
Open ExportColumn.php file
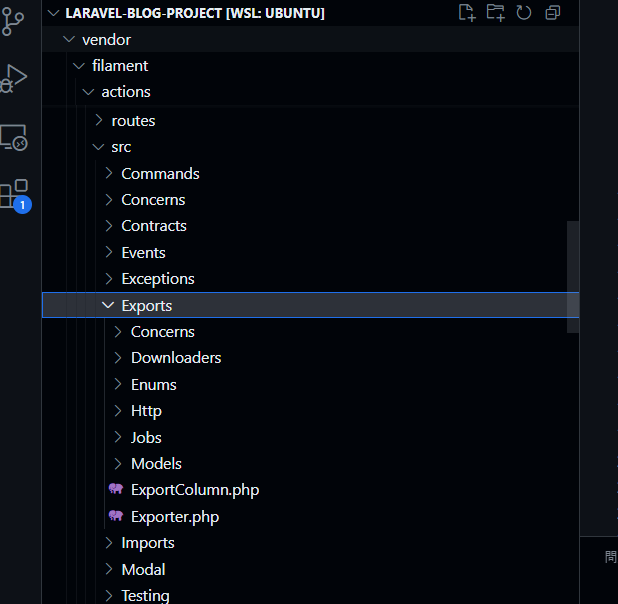(310, 490)
